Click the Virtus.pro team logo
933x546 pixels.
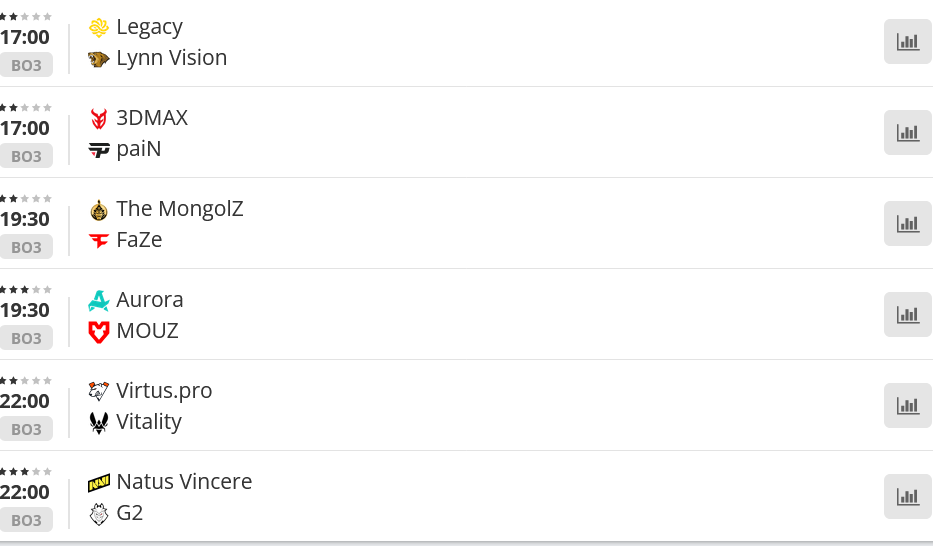99,391
